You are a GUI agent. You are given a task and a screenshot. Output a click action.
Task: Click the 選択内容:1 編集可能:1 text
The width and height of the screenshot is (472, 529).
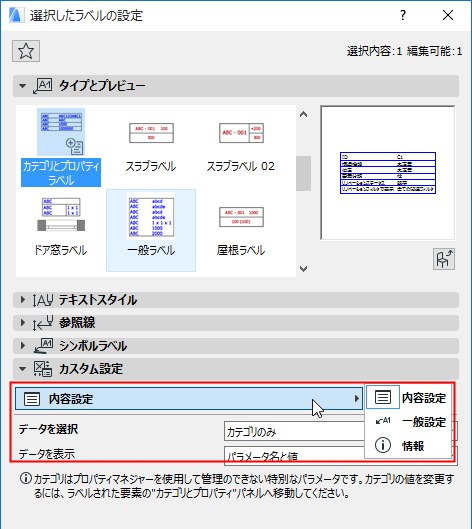405,51
